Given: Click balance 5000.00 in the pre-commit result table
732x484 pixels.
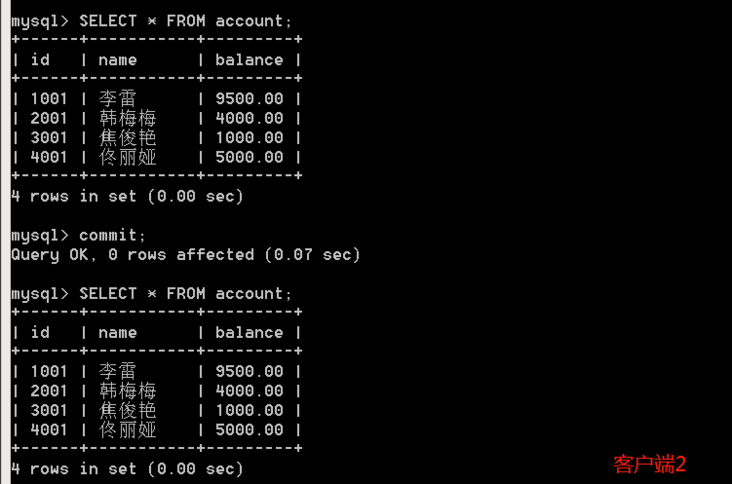Looking at the screenshot, I should click(249, 157).
